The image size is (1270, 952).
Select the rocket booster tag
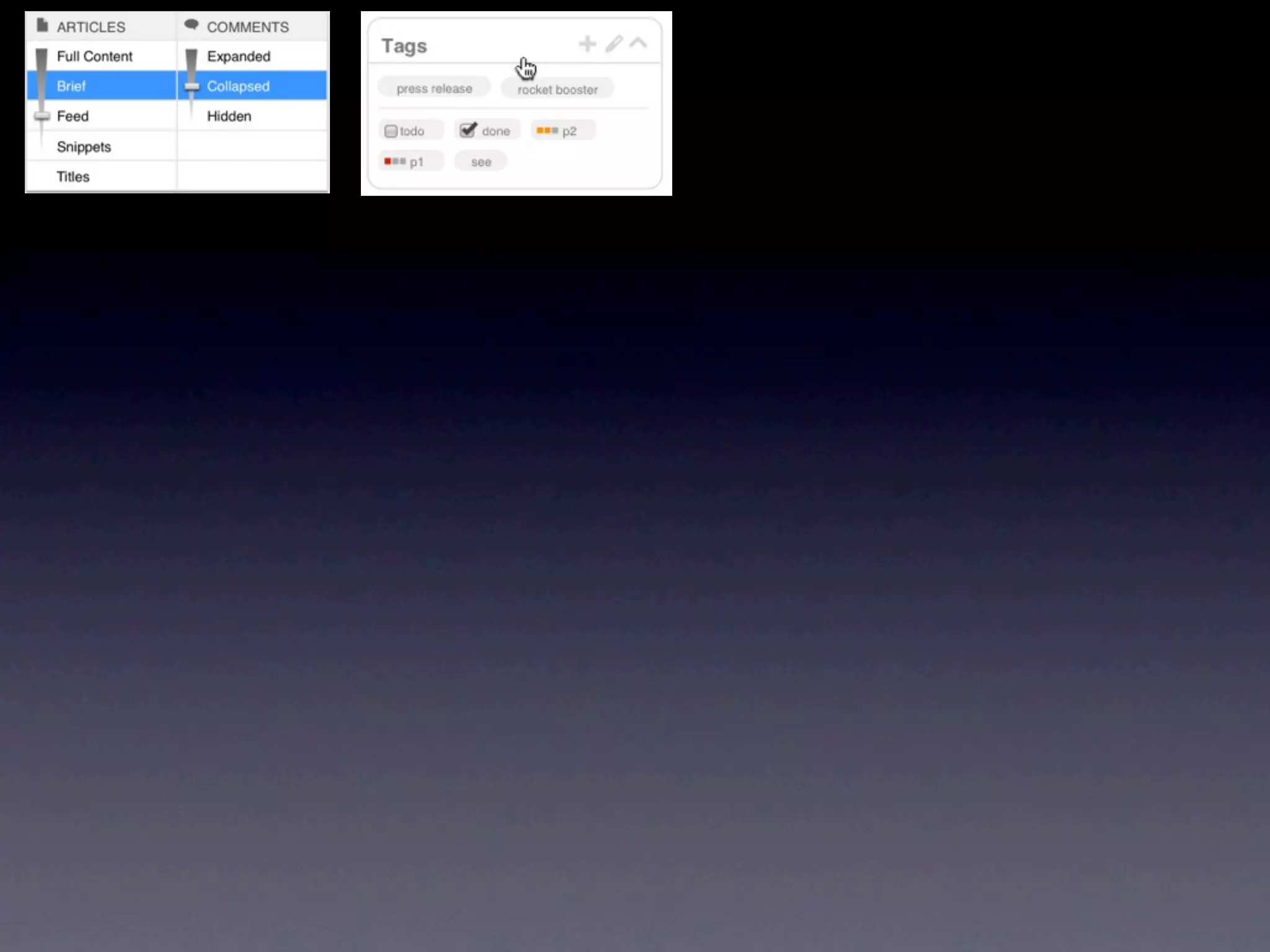[557, 89]
